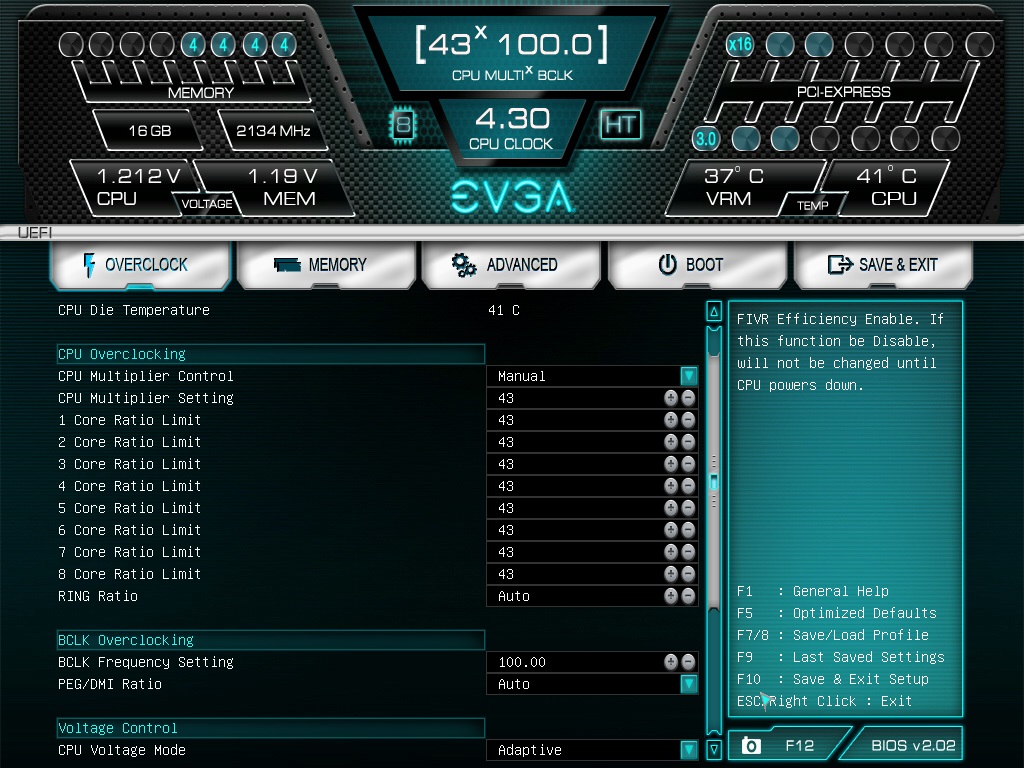
Task: Select the BCLK Overclocking section header
Action: pyautogui.click(x=270, y=640)
